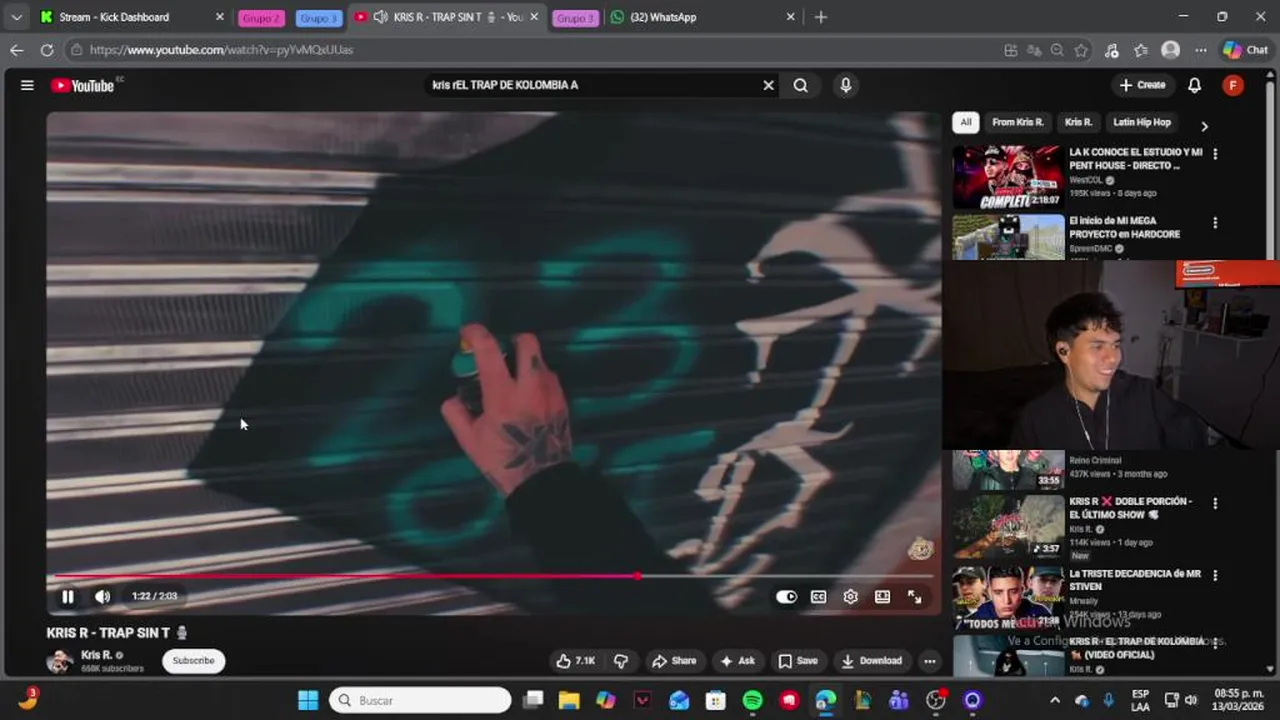Enter full screen mode
This screenshot has height=720, width=1280.
(914, 597)
